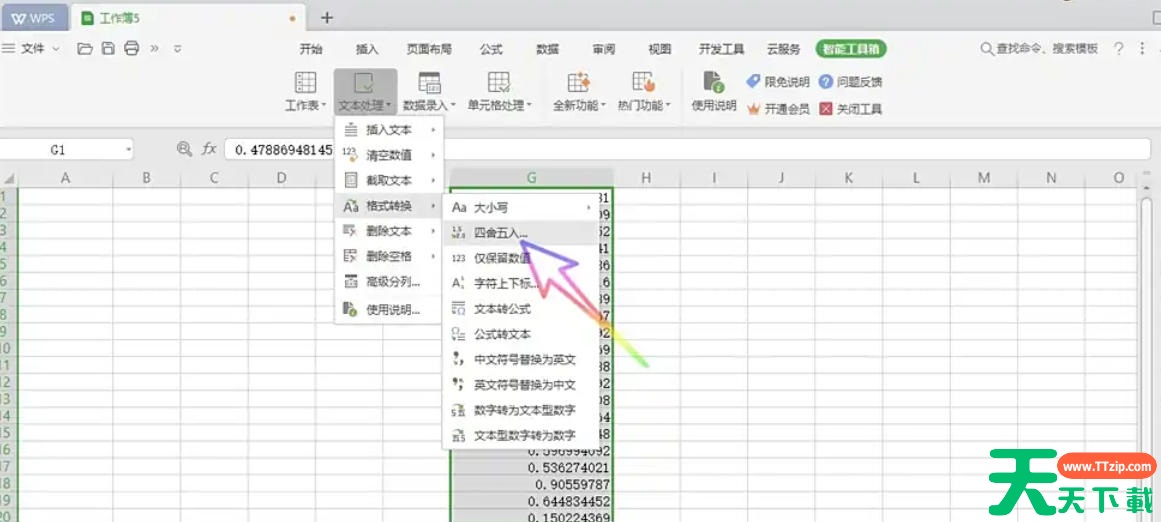Open the quick access customize dropdown arrow
The height and width of the screenshot is (522, 1161).
pyautogui.click(x=178, y=49)
